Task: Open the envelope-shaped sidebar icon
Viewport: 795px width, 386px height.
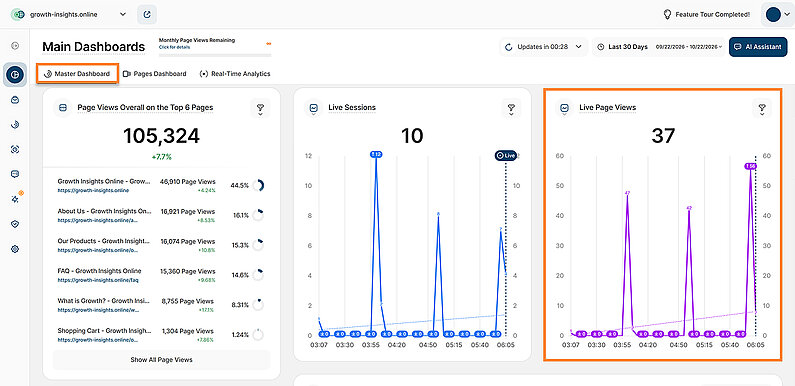Action: [15, 100]
